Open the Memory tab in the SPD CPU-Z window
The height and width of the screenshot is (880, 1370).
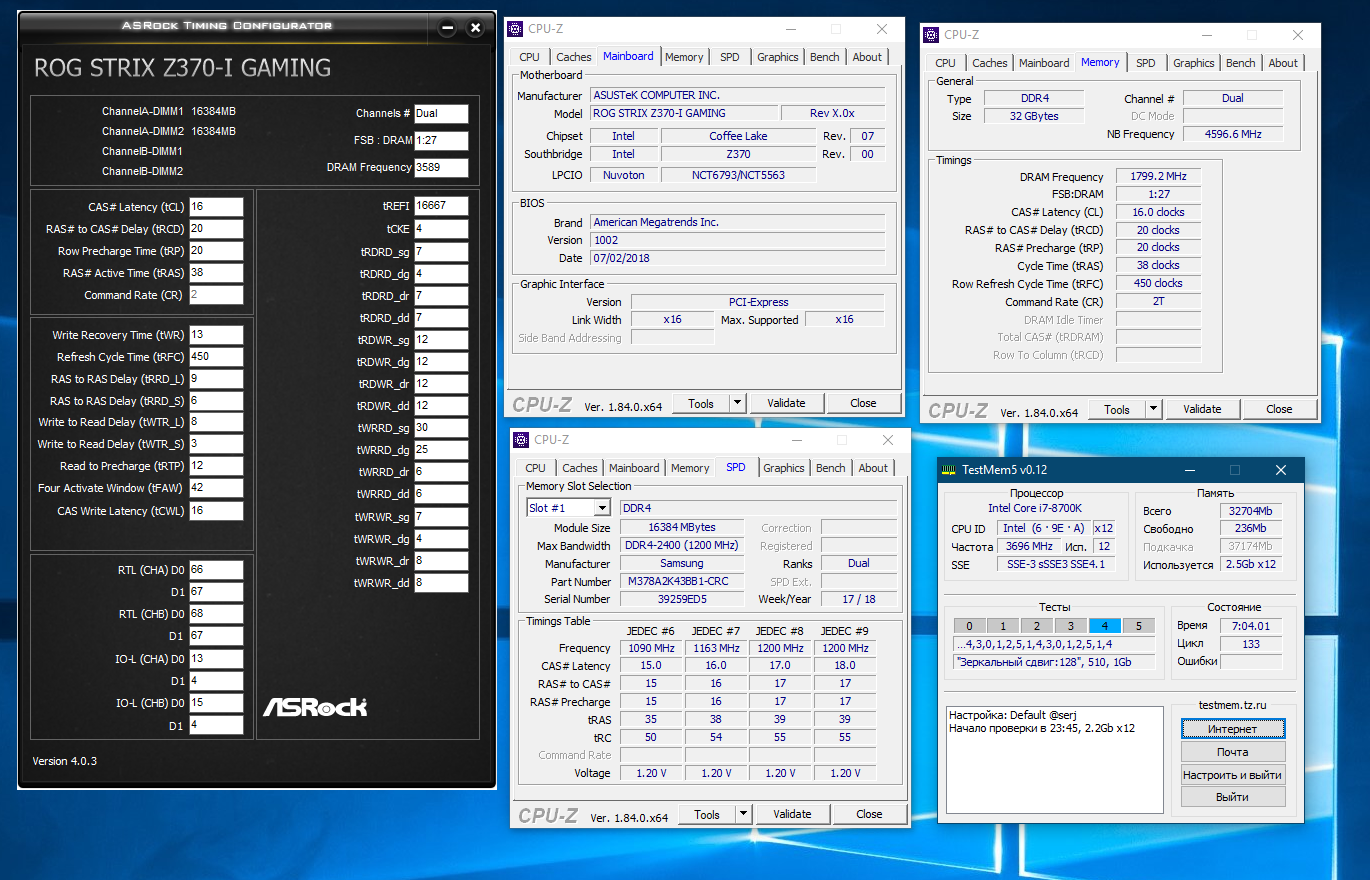[x=690, y=468]
